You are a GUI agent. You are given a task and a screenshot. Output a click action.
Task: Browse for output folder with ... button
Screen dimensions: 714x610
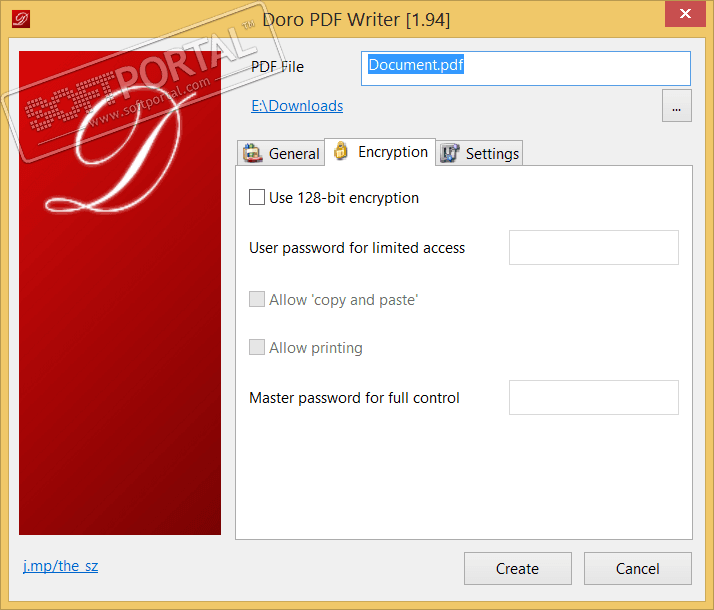(x=677, y=106)
